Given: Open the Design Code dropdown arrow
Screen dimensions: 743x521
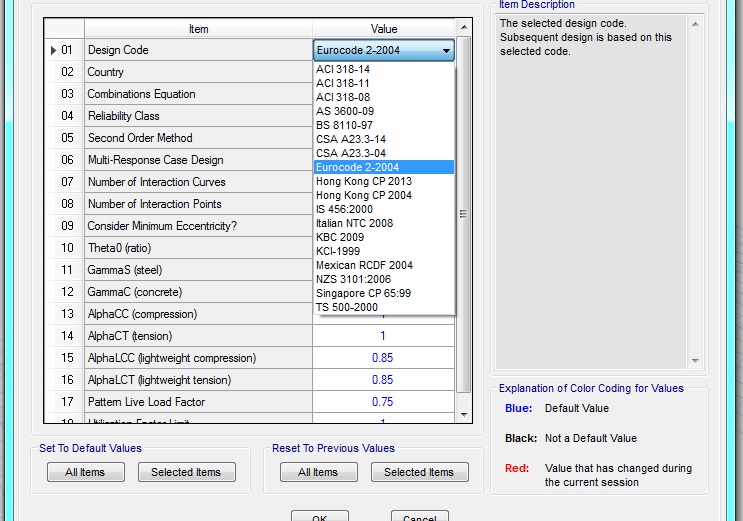Looking at the screenshot, I should (x=446, y=50).
